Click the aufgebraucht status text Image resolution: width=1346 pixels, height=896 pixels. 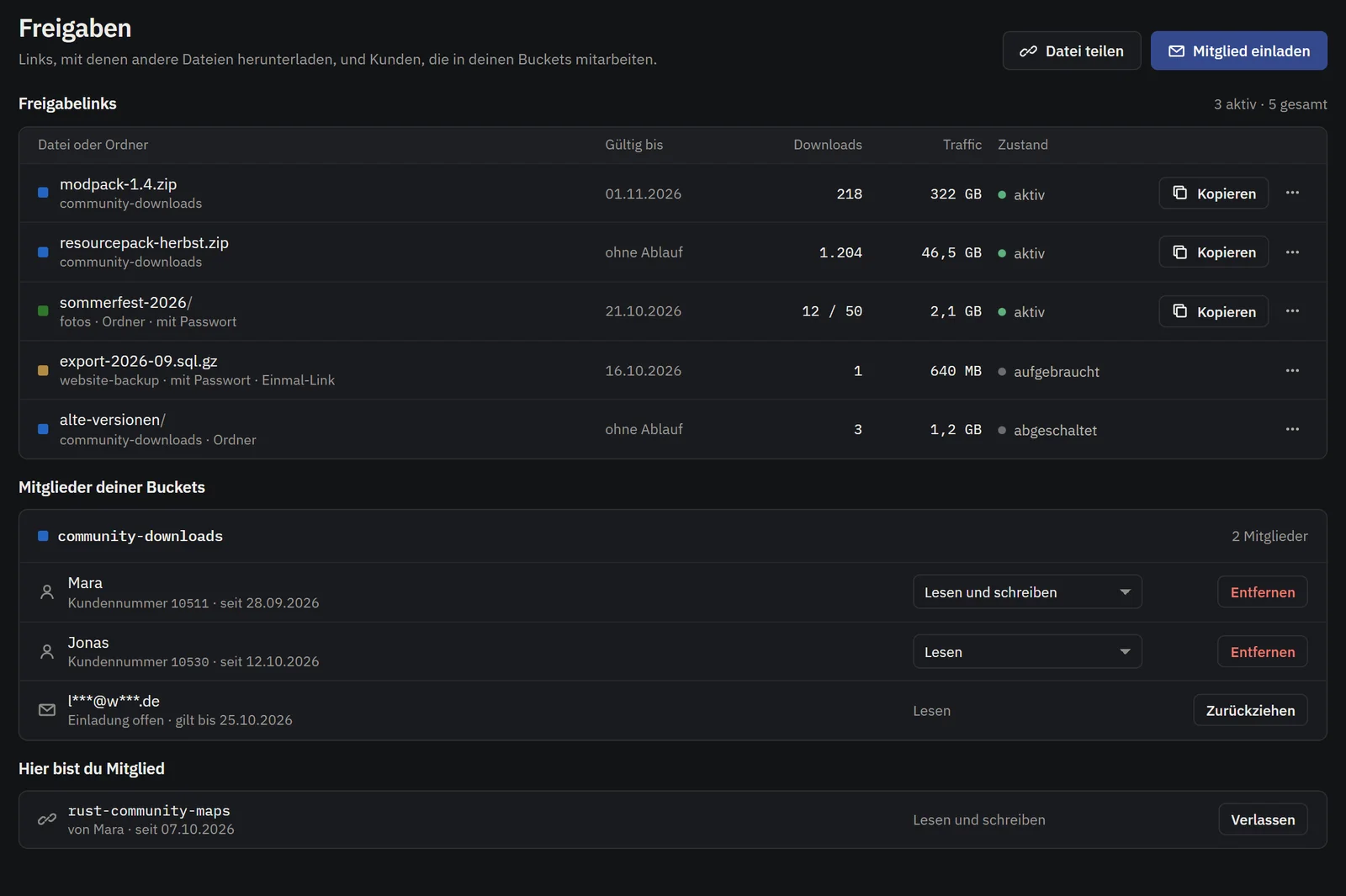tap(1056, 372)
